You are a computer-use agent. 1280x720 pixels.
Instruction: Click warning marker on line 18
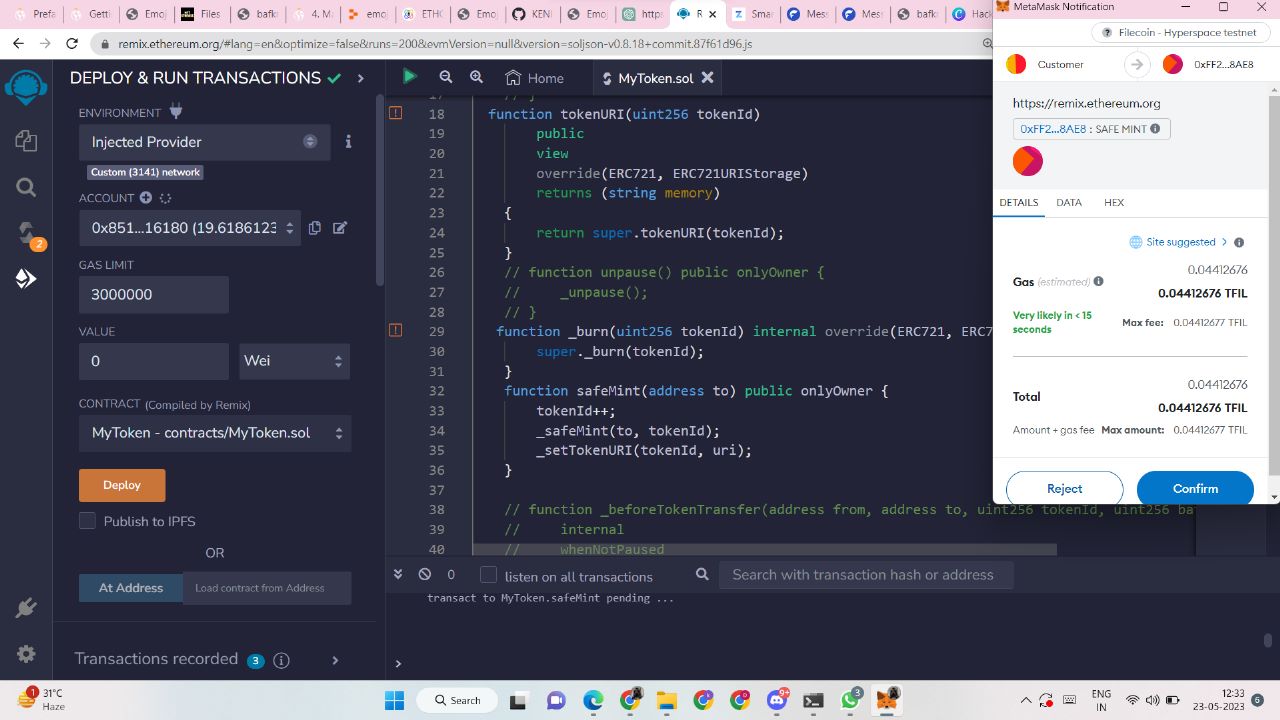pos(395,114)
